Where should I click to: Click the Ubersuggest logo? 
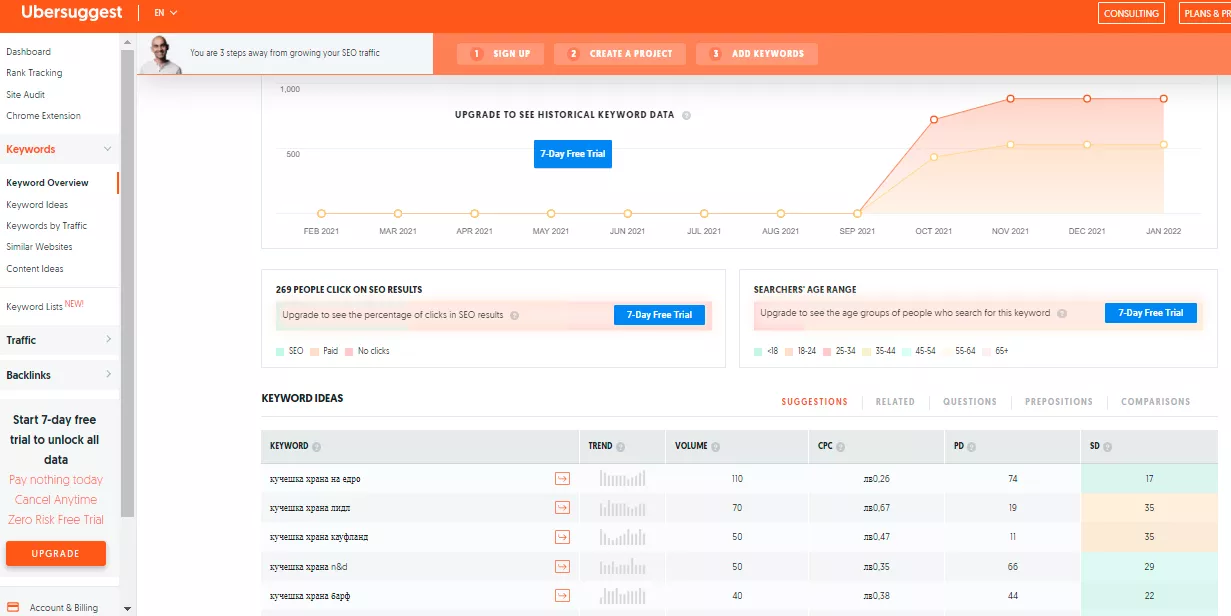(x=72, y=13)
